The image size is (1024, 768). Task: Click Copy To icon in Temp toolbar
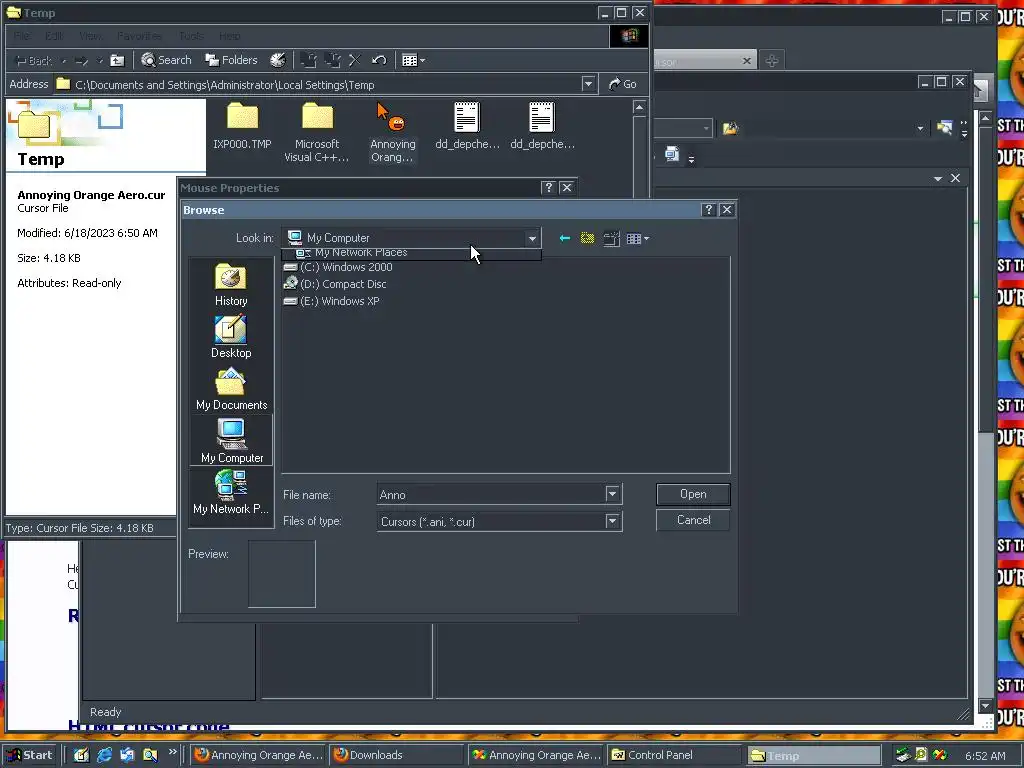click(x=332, y=60)
